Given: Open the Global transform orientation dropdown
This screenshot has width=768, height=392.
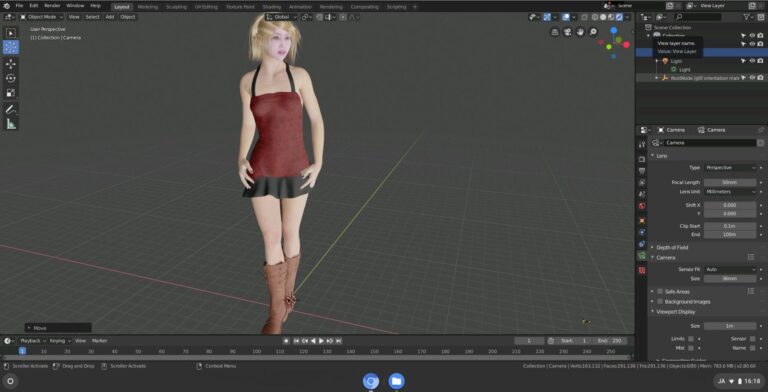Looking at the screenshot, I should pyautogui.click(x=281, y=17).
